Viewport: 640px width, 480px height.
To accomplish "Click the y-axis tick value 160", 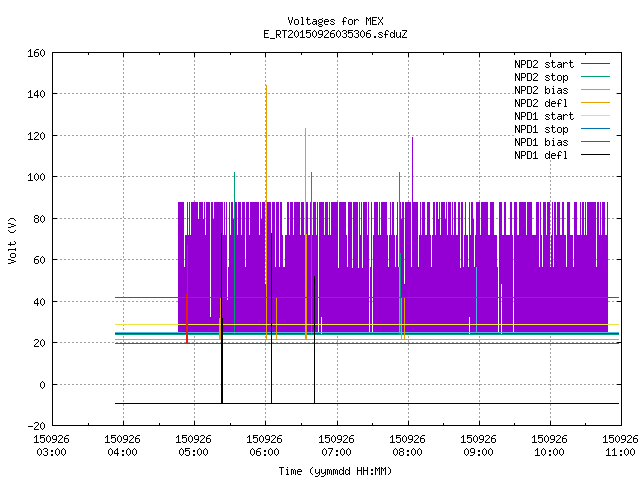I will [x=36, y=53].
